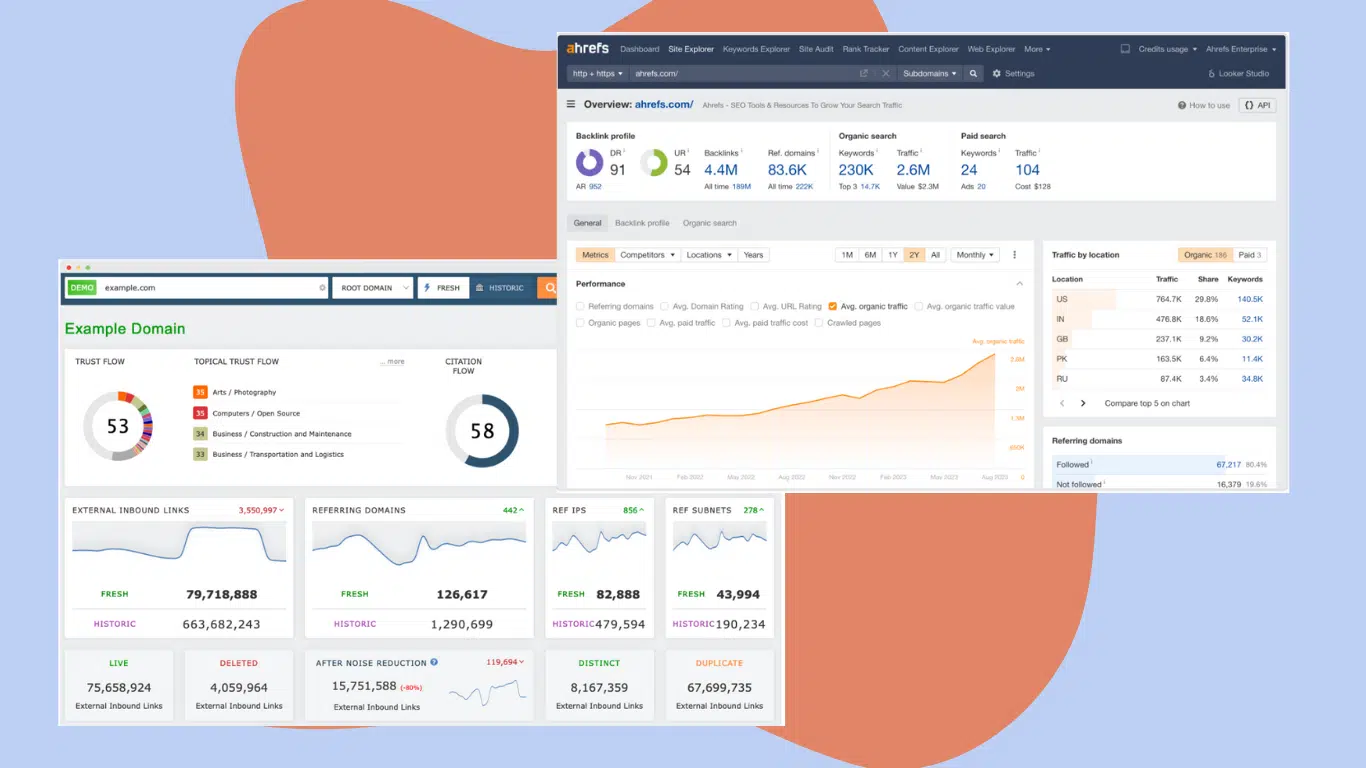Click the Years button
1366x768 pixels.
tap(754, 255)
